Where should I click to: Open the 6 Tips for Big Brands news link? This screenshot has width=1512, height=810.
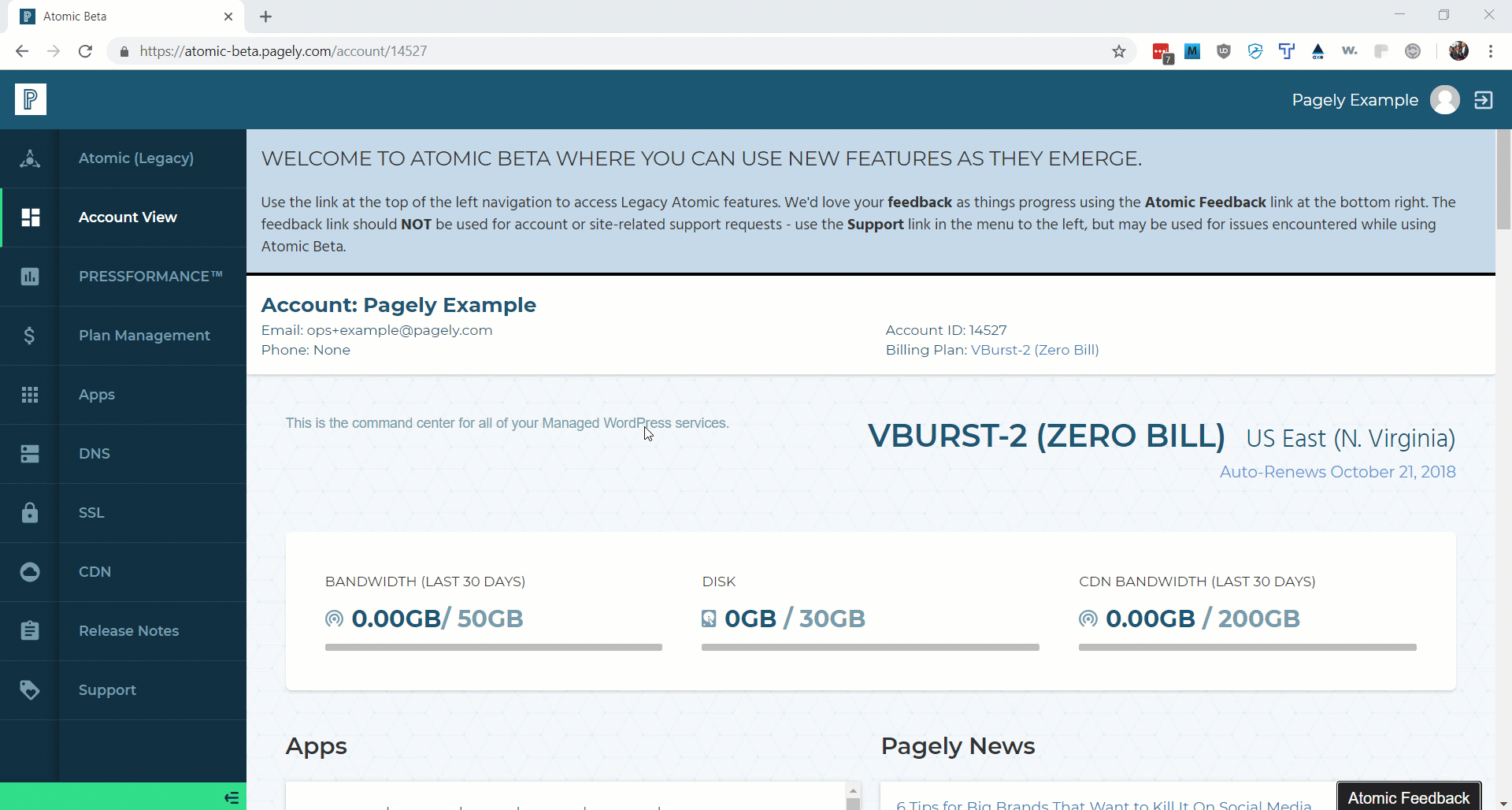[1103, 804]
